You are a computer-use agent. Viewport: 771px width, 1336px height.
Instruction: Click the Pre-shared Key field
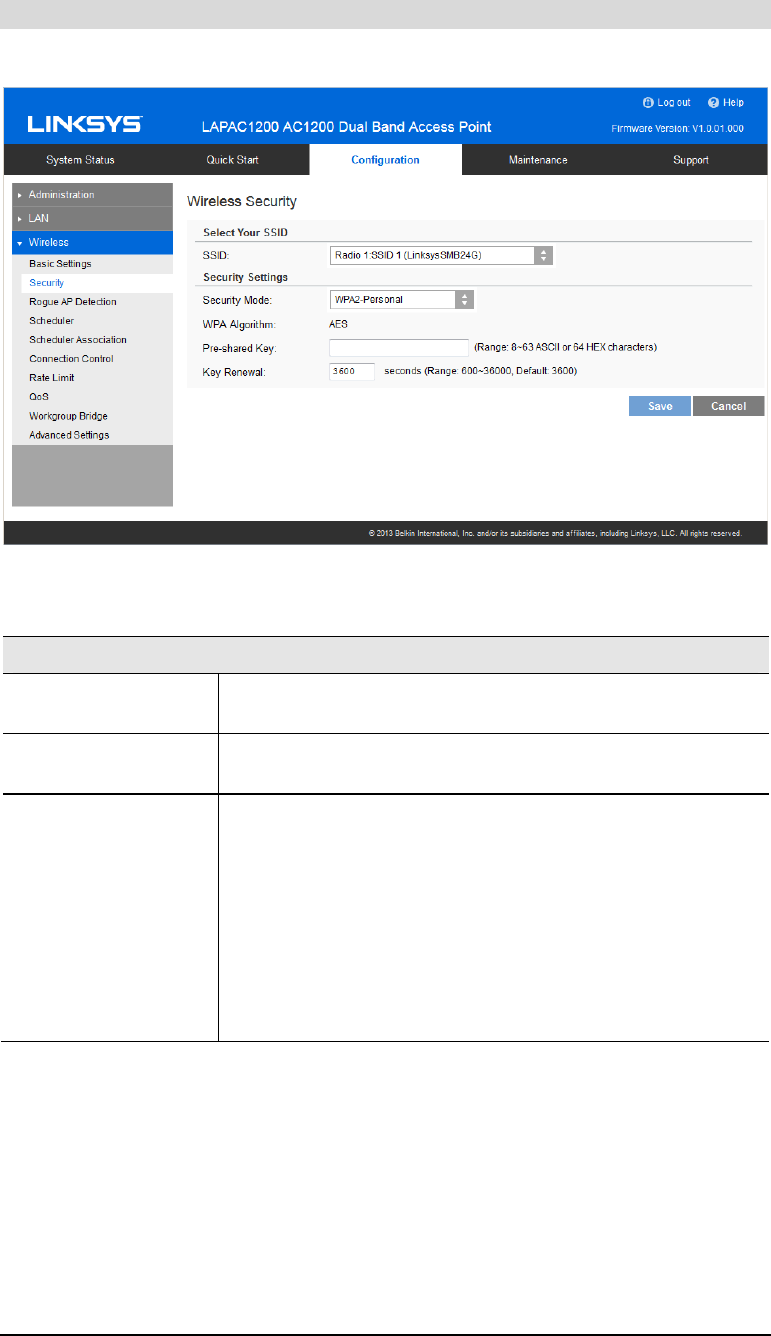tap(399, 347)
